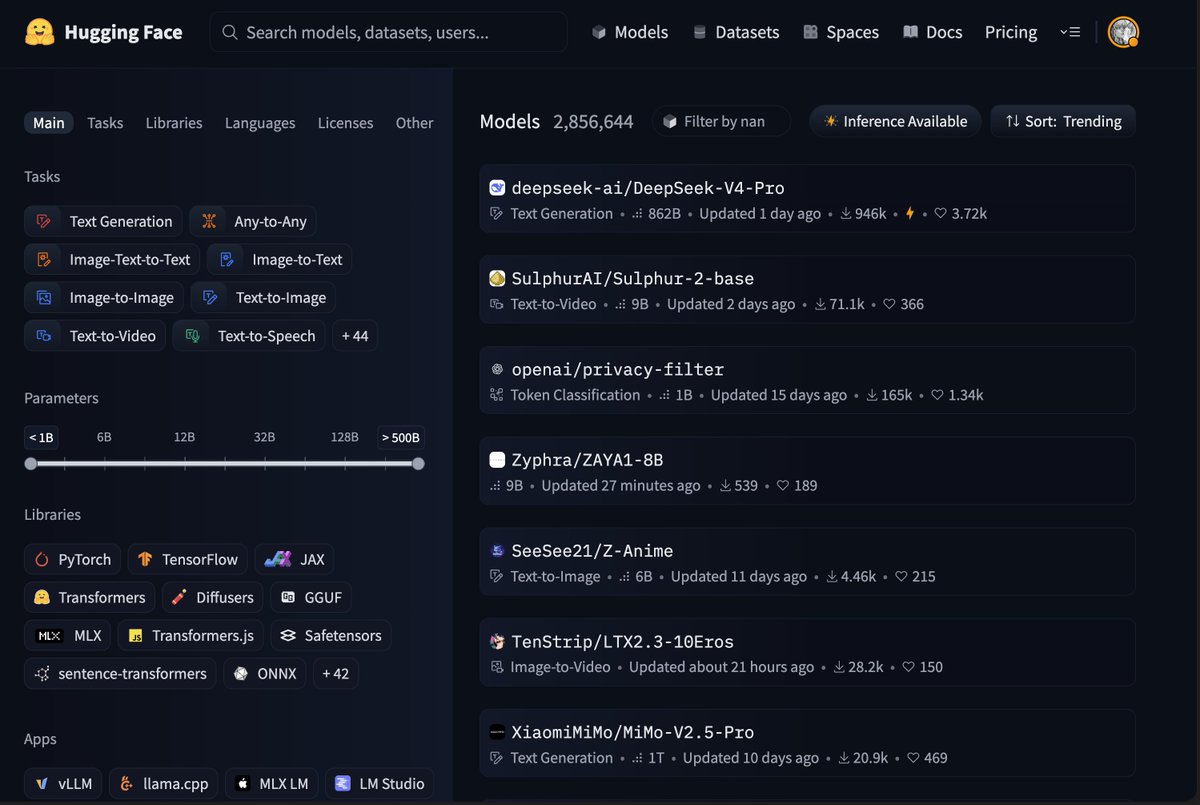Click the Filter by name field
Screen dimensions: 1200x805
coord(721,121)
